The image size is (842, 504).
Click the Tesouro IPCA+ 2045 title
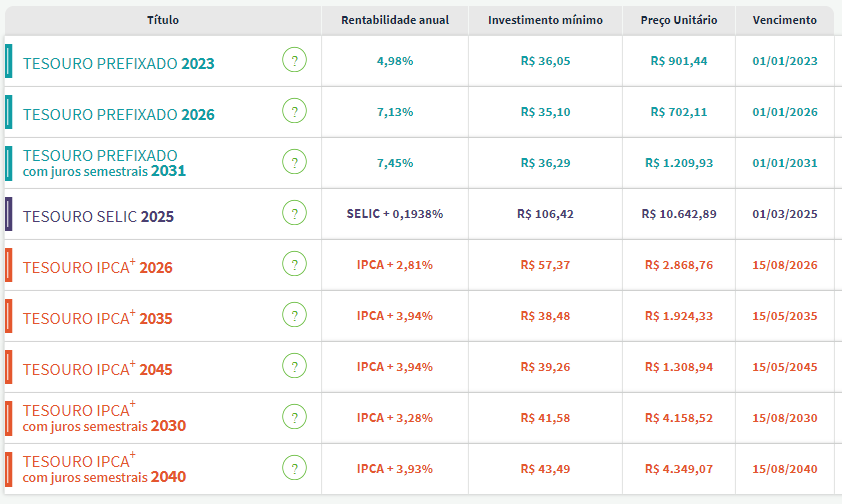97,369
